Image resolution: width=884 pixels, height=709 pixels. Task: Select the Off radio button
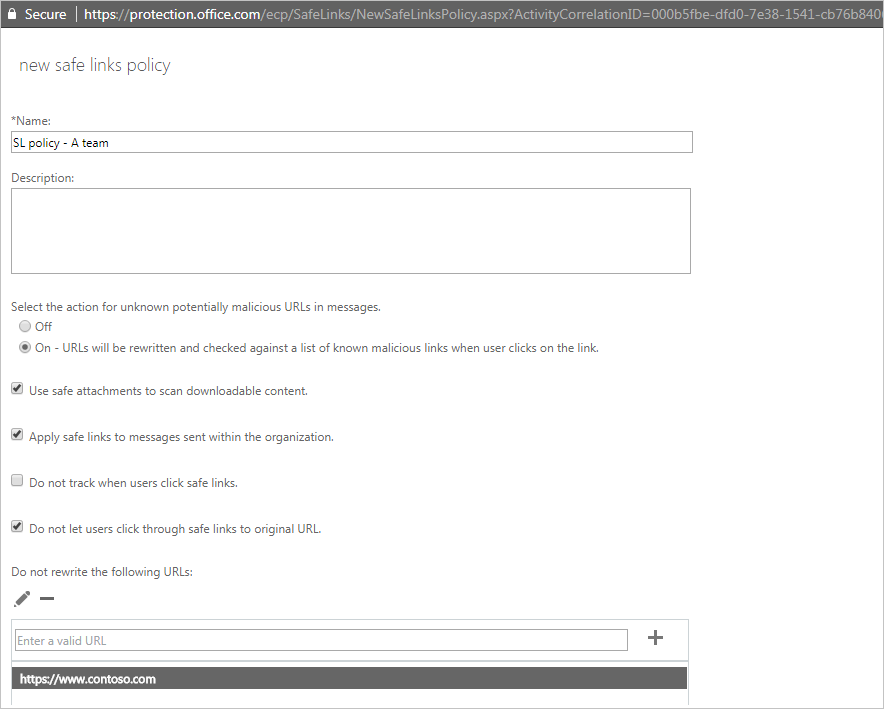[25, 326]
